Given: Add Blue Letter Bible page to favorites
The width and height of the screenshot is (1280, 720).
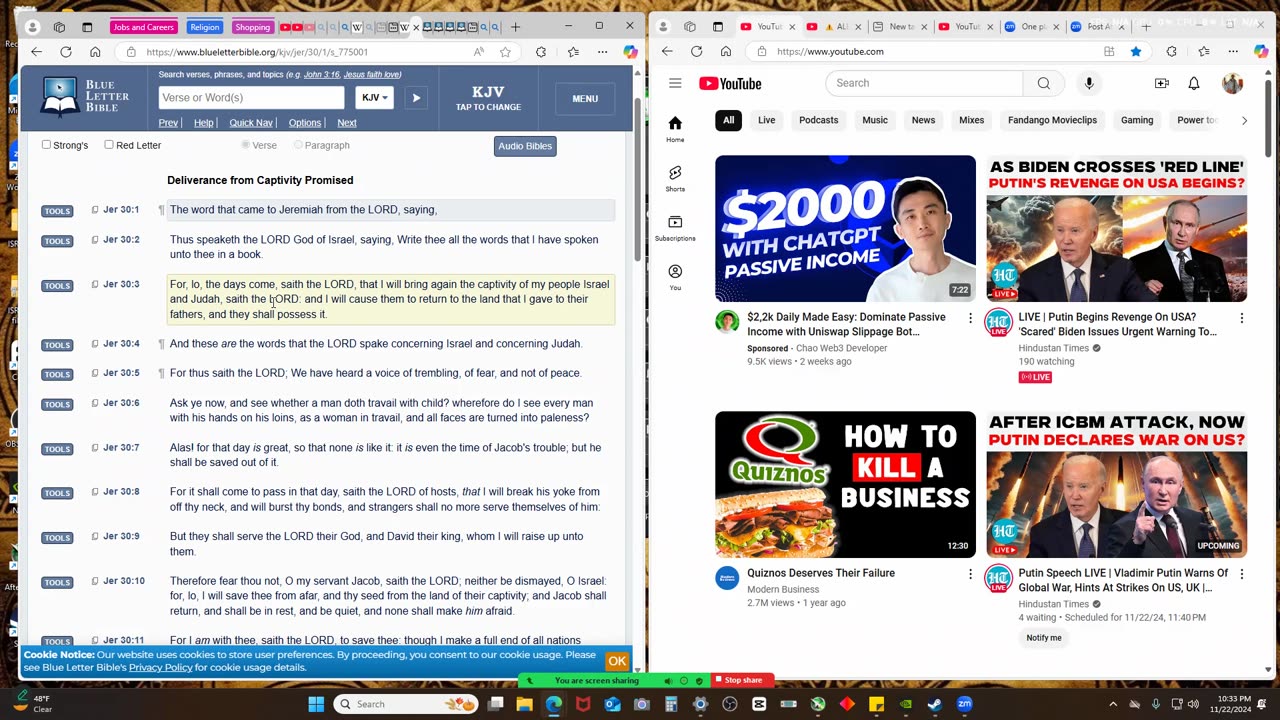Looking at the screenshot, I should 506,52.
